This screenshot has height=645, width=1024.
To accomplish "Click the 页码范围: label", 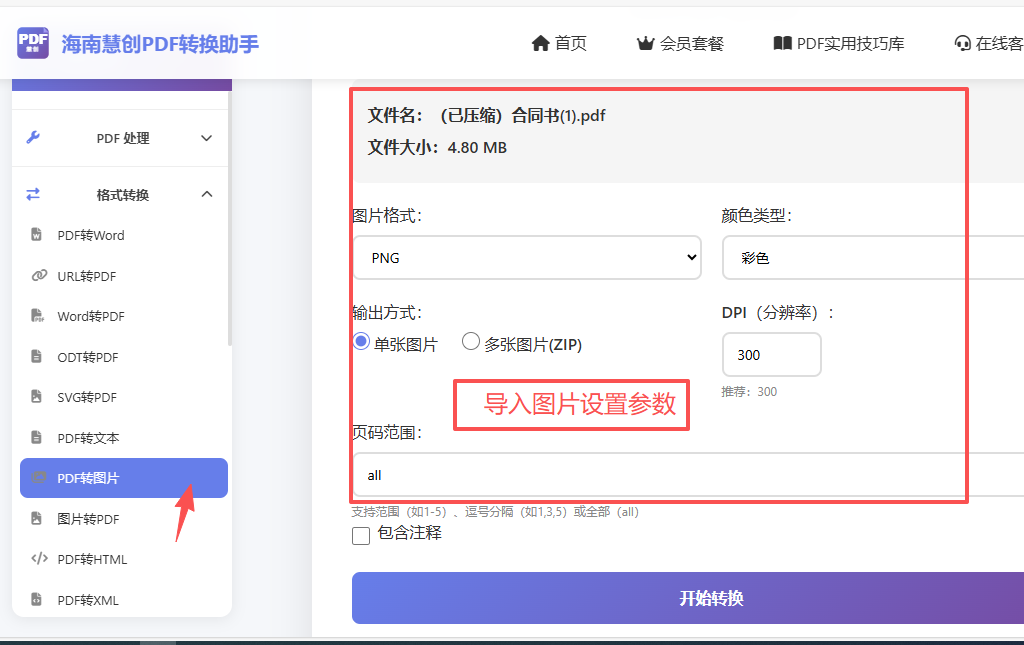I will [387, 433].
